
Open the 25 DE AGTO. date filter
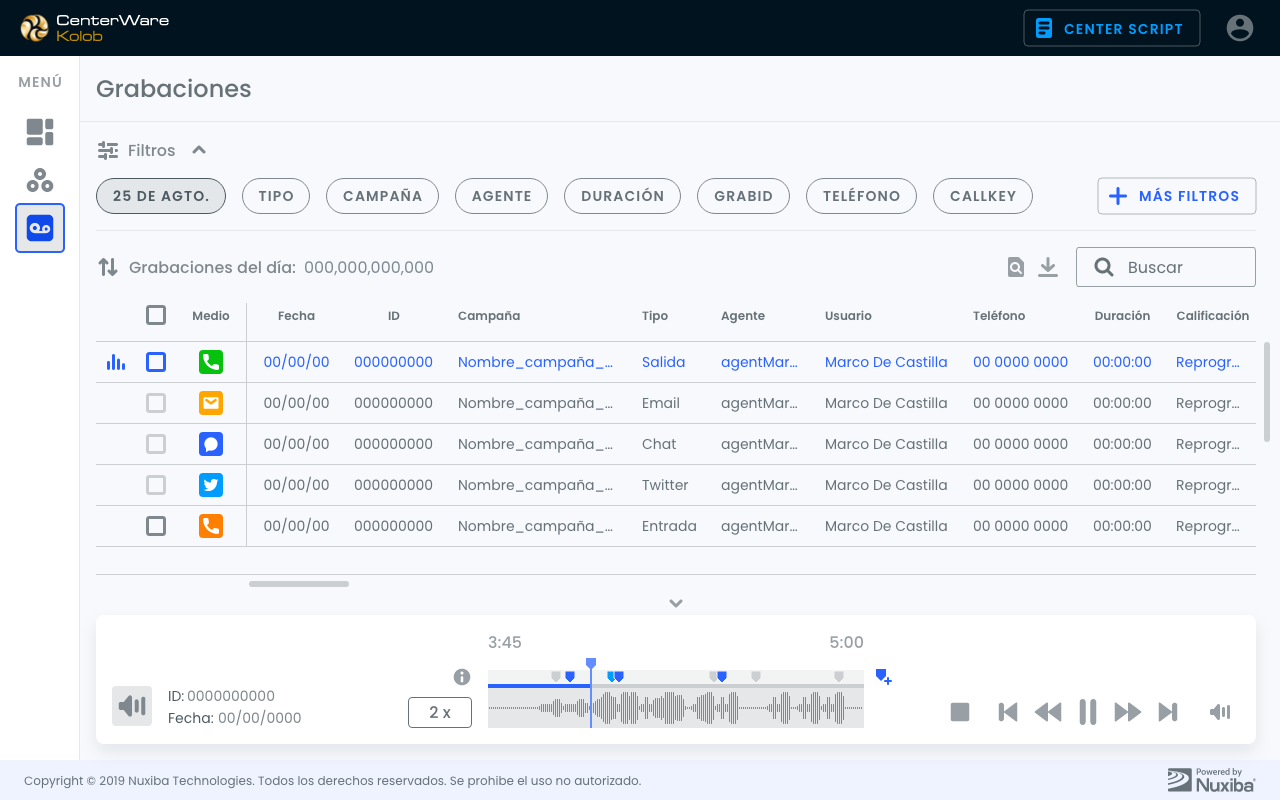click(x=161, y=196)
